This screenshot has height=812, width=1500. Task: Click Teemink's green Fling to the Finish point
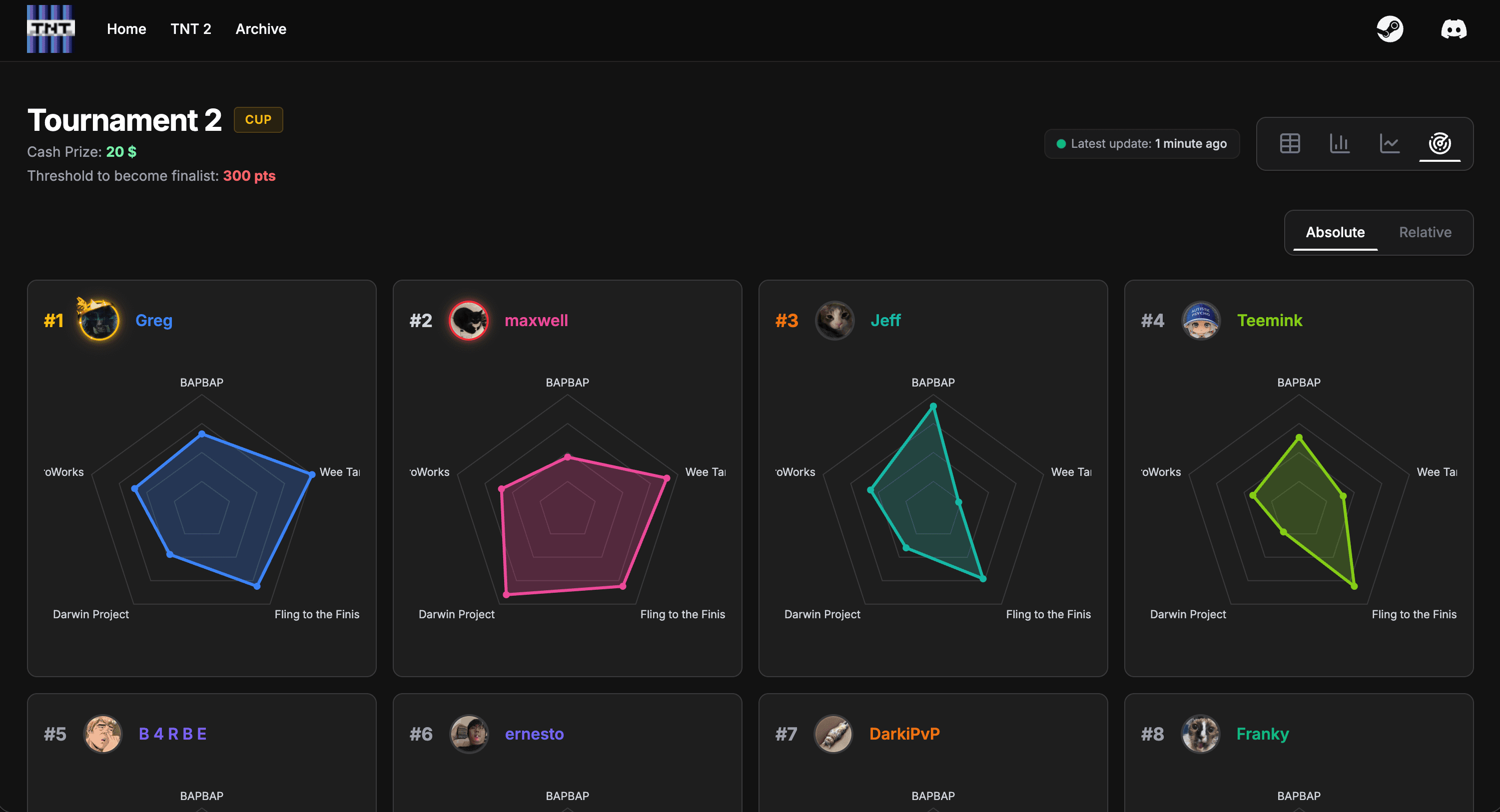pyautogui.click(x=1354, y=586)
